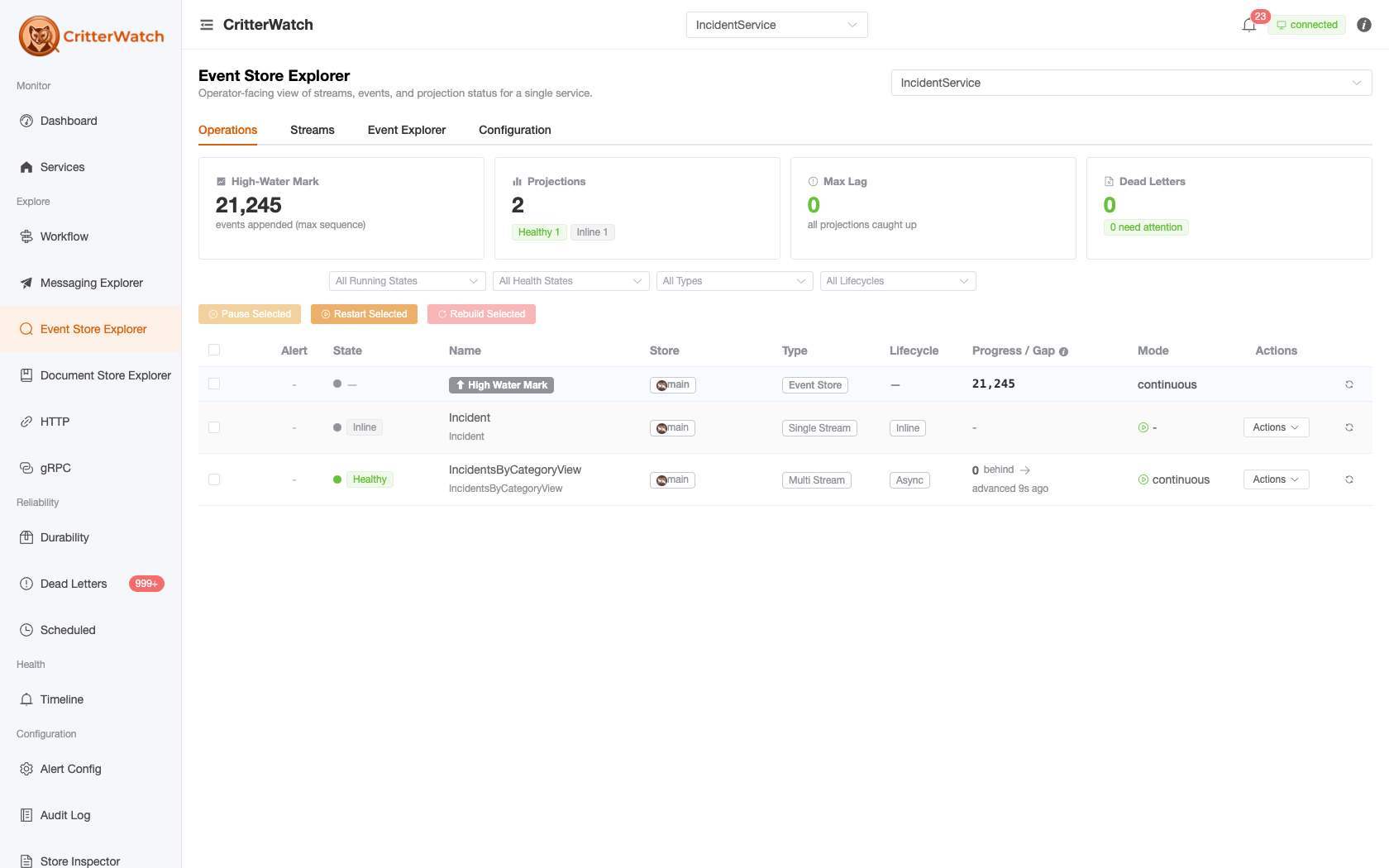Click the Pause Selected button
The width and height of the screenshot is (1389, 868).
click(250, 314)
